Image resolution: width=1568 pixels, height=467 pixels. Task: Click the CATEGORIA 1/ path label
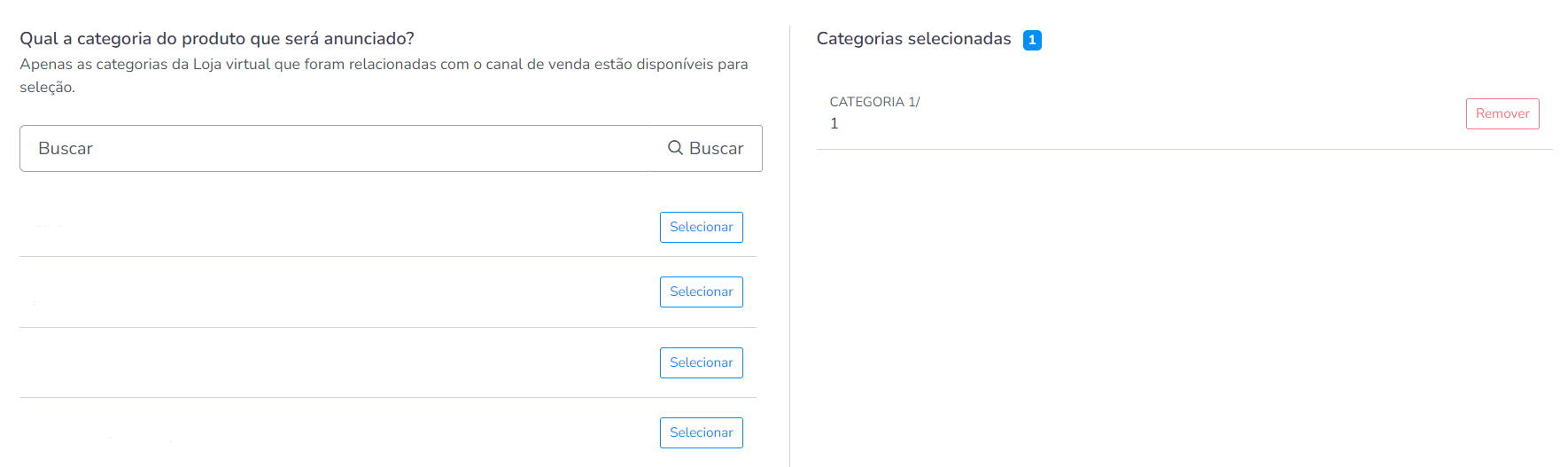[874, 102]
